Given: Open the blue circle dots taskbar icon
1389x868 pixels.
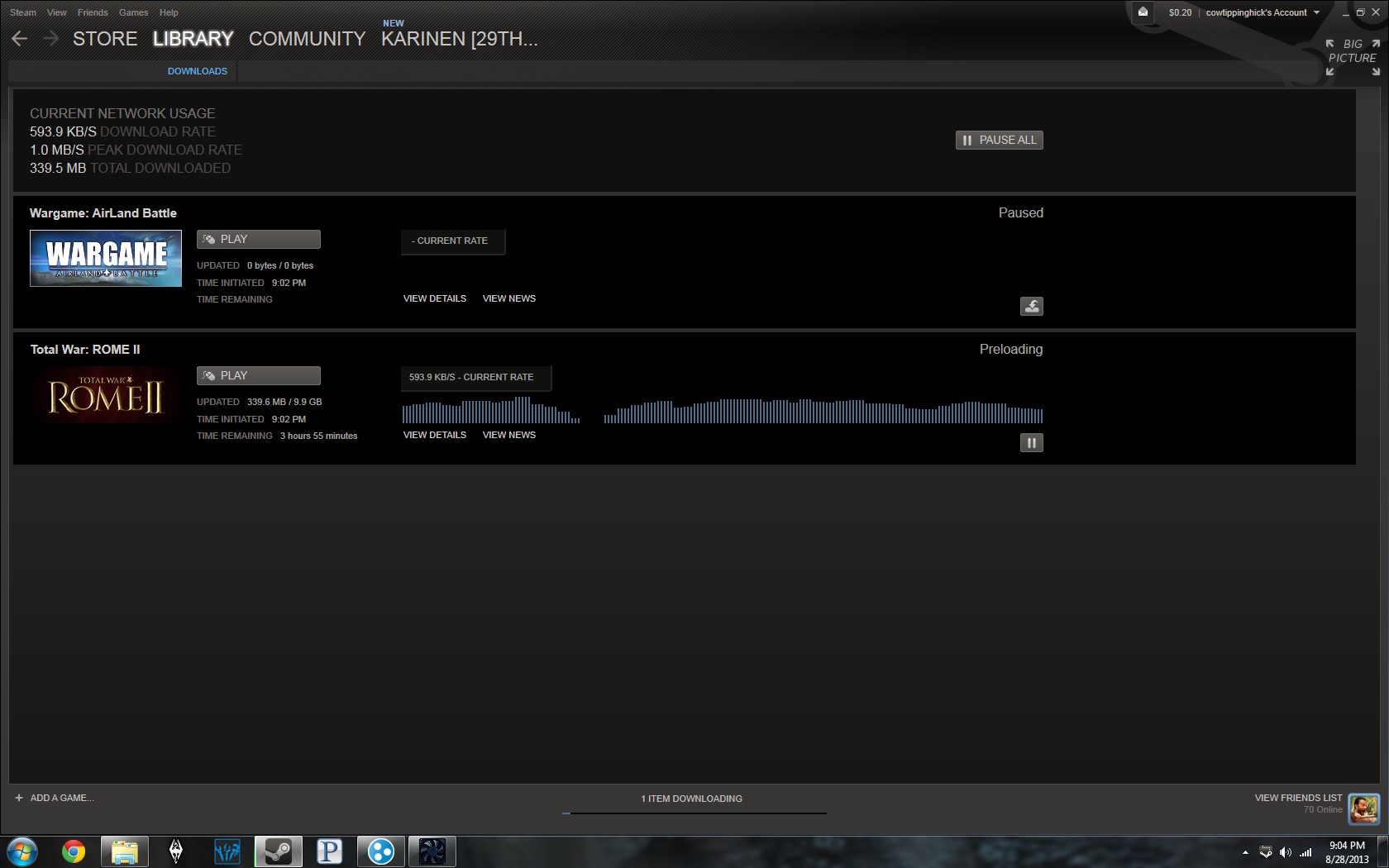Looking at the screenshot, I should (x=381, y=851).
